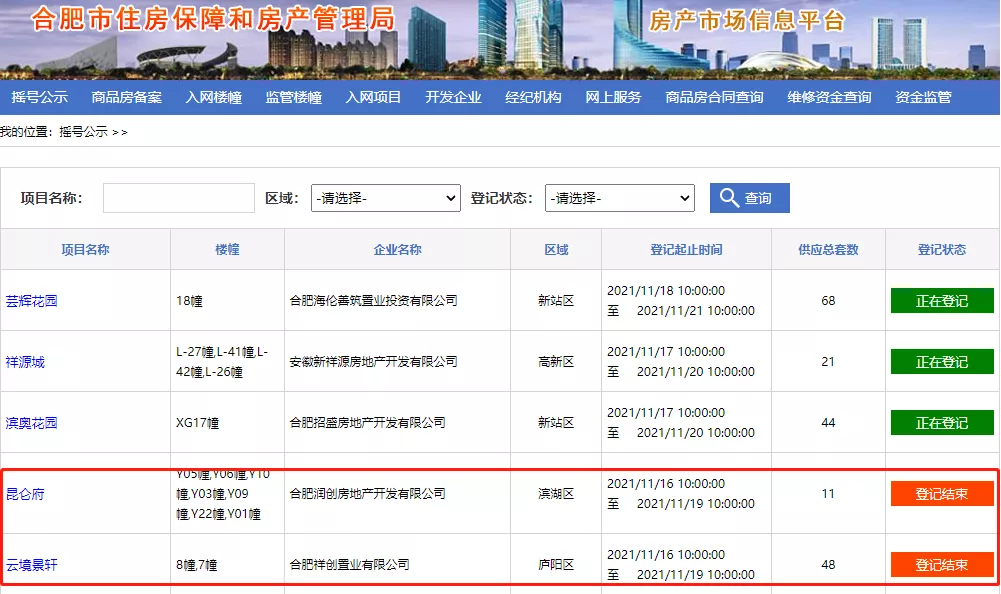The image size is (1001, 594).
Task: Open the 摇号公示 menu item
Action: (x=40, y=97)
